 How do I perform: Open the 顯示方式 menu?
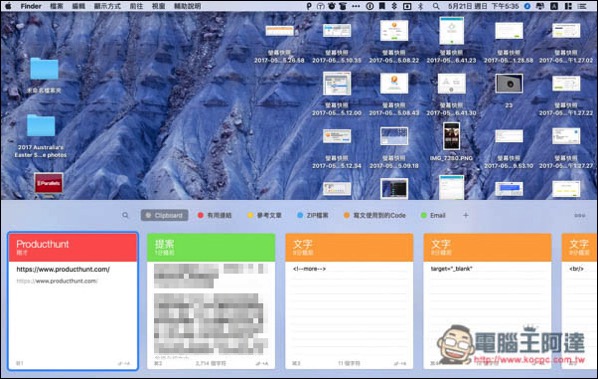[x=107, y=6]
